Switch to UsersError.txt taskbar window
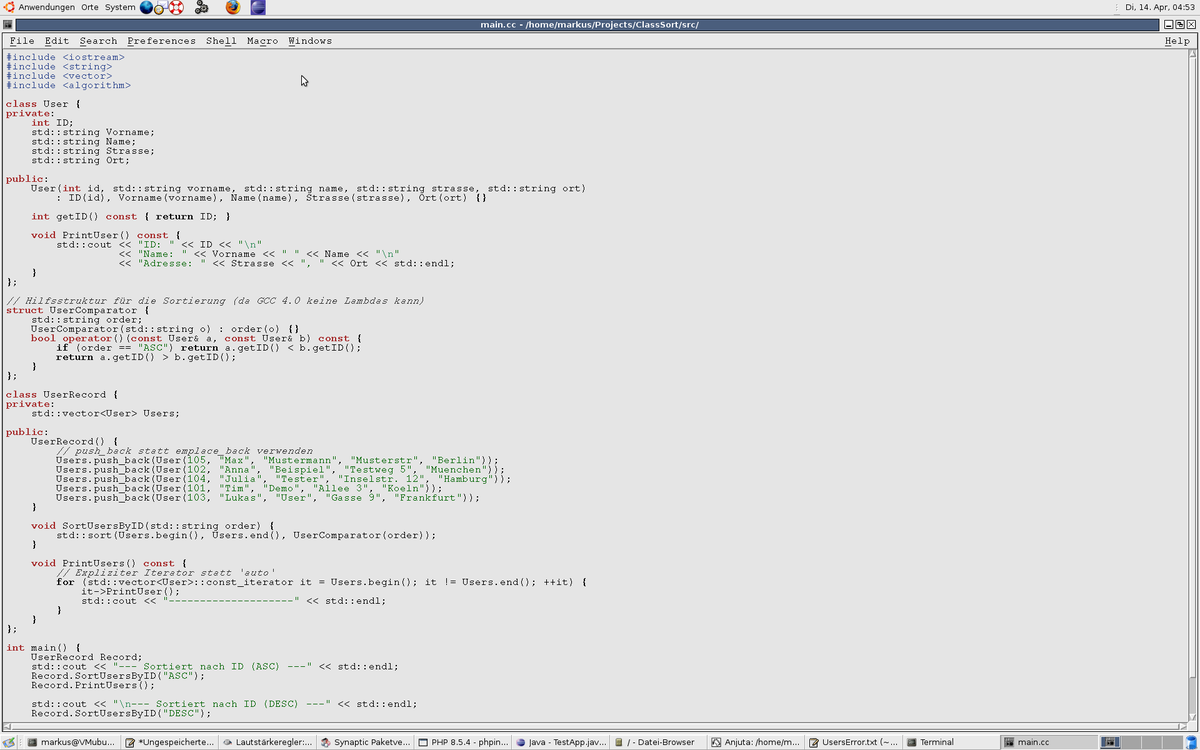This screenshot has height=750, width=1200. (x=855, y=742)
